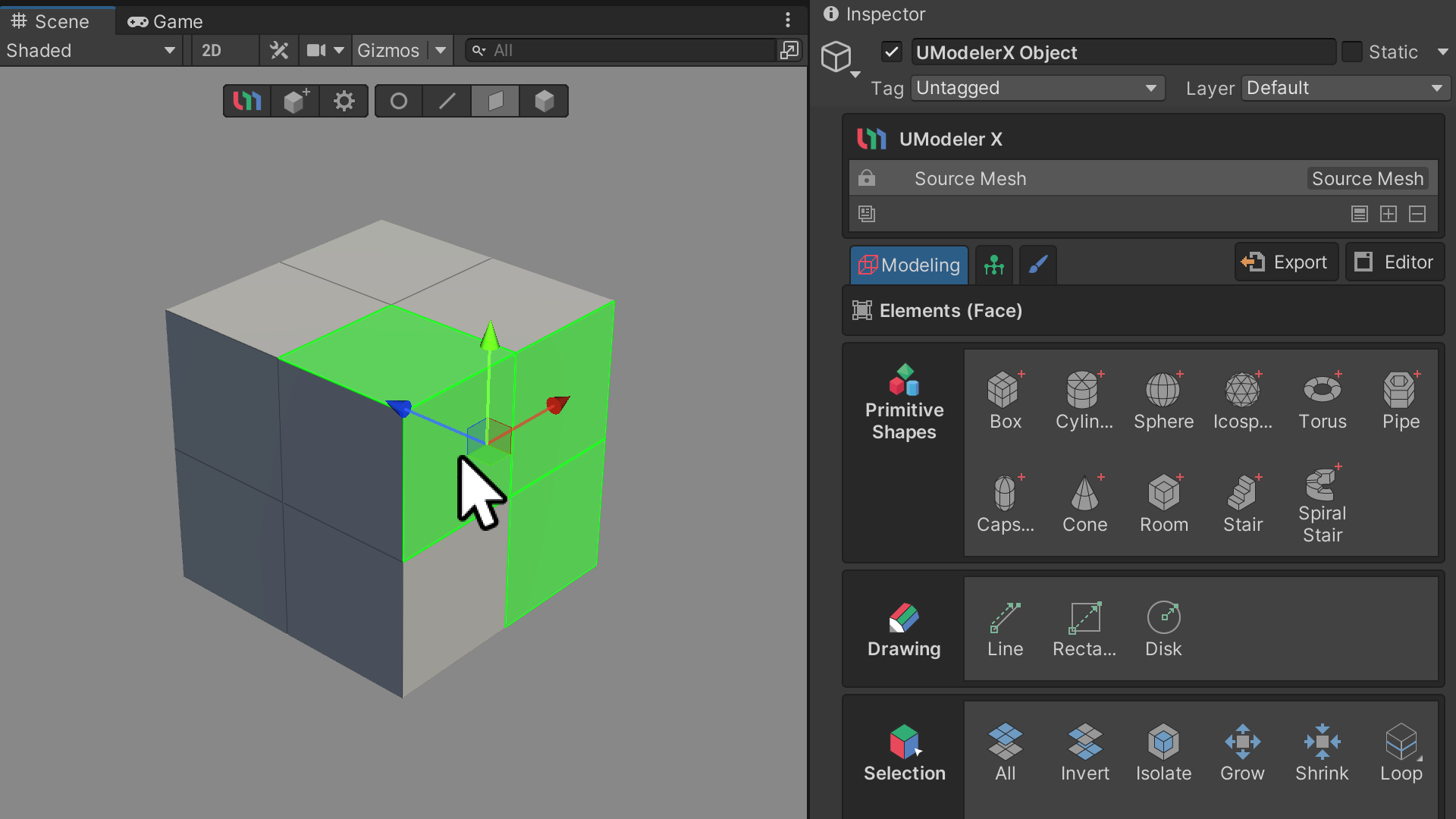Enable the Static checkbox

[x=1351, y=52]
